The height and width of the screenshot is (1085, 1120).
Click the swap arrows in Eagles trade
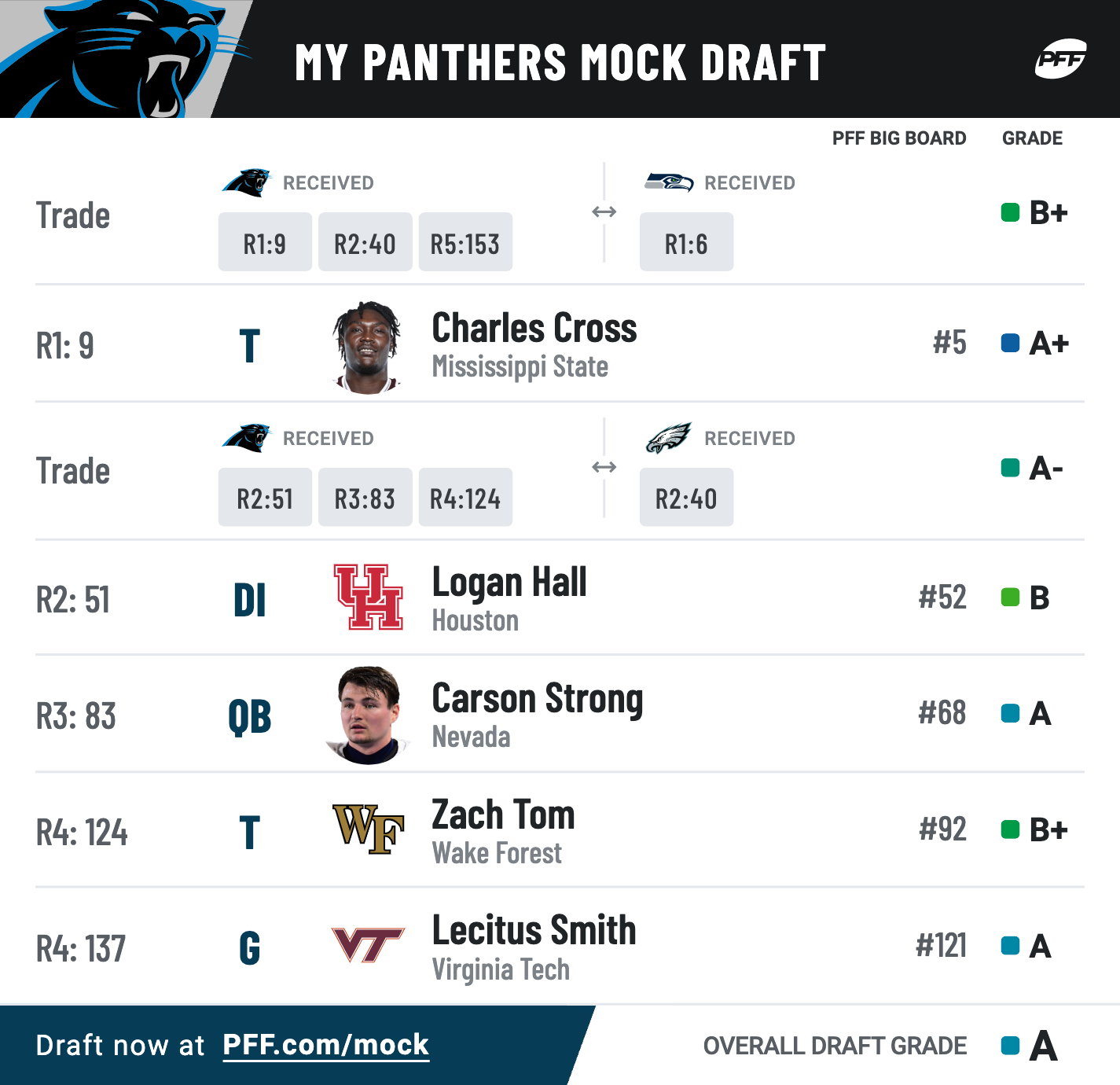click(x=604, y=467)
